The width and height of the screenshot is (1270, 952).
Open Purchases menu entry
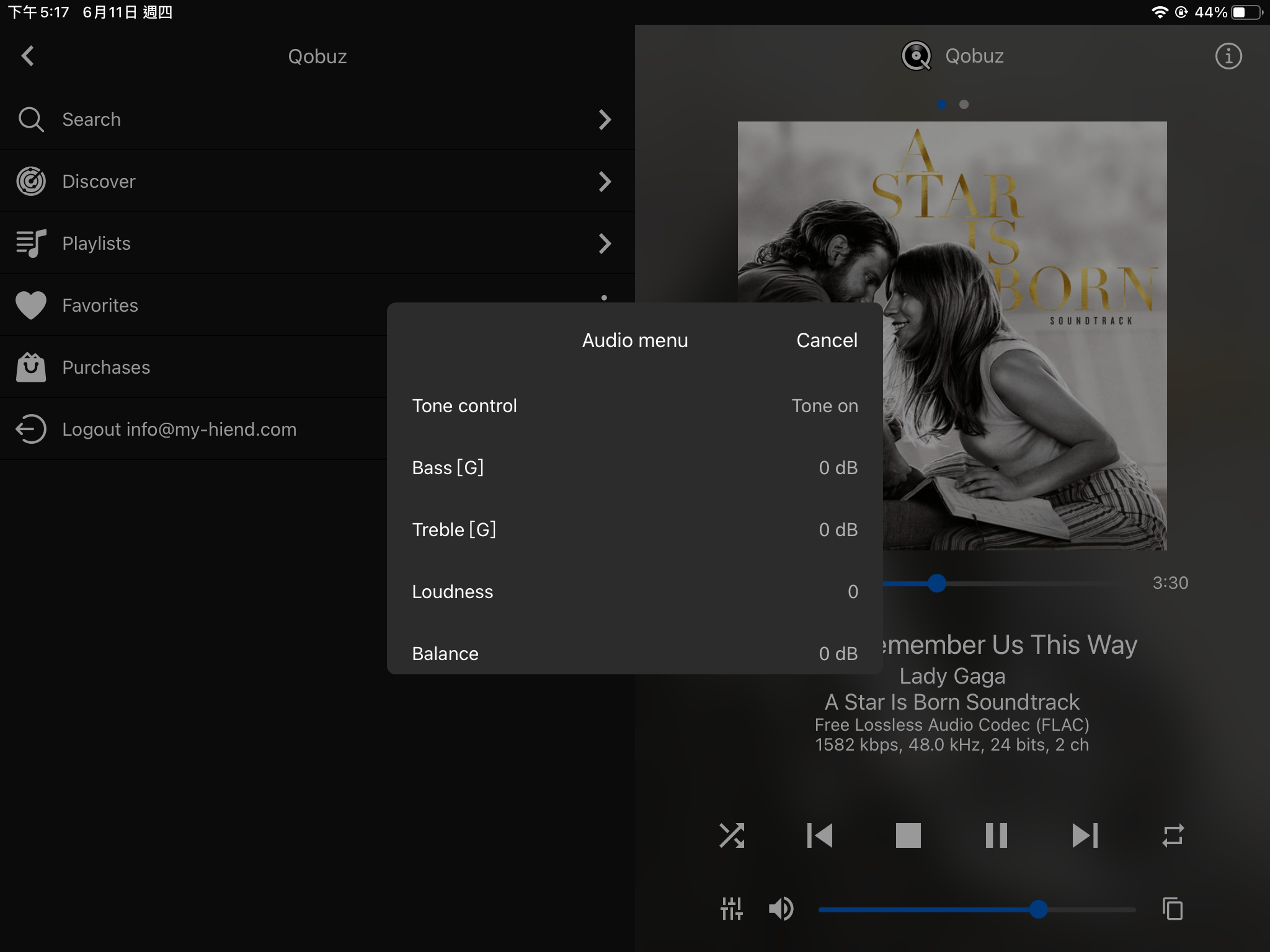pos(193,367)
